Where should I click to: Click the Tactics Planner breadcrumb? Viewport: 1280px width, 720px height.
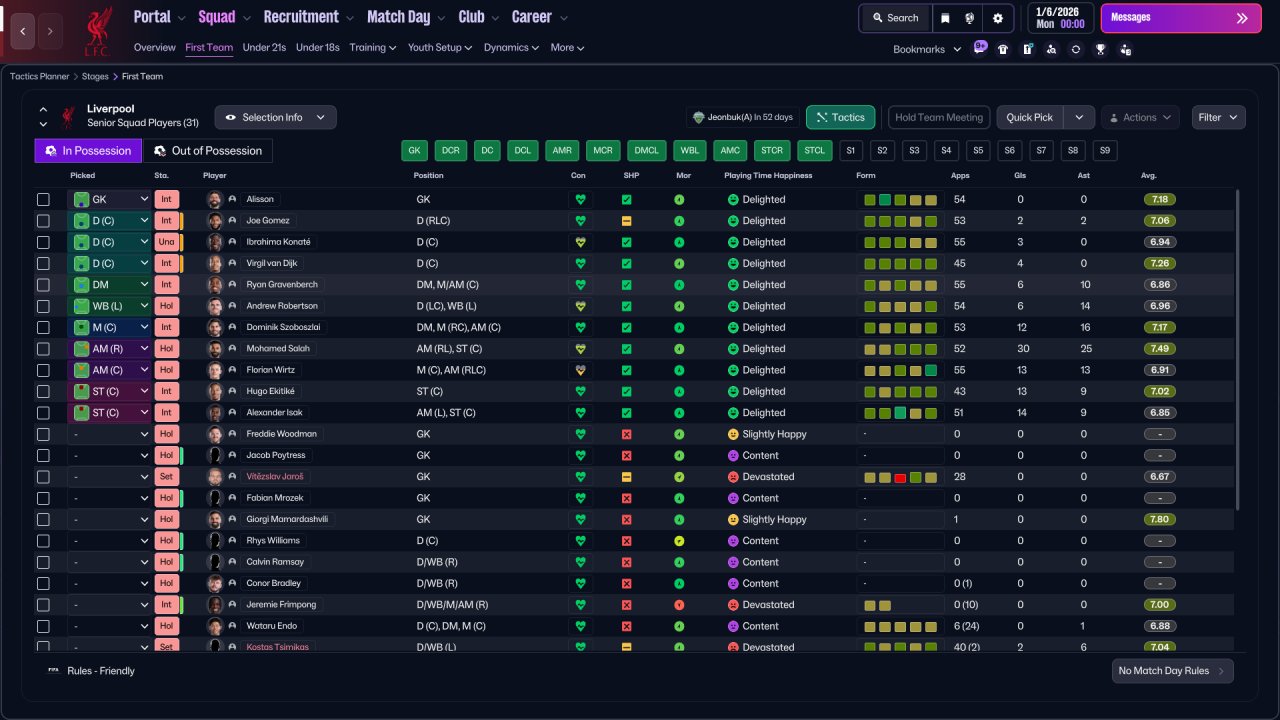pos(40,76)
